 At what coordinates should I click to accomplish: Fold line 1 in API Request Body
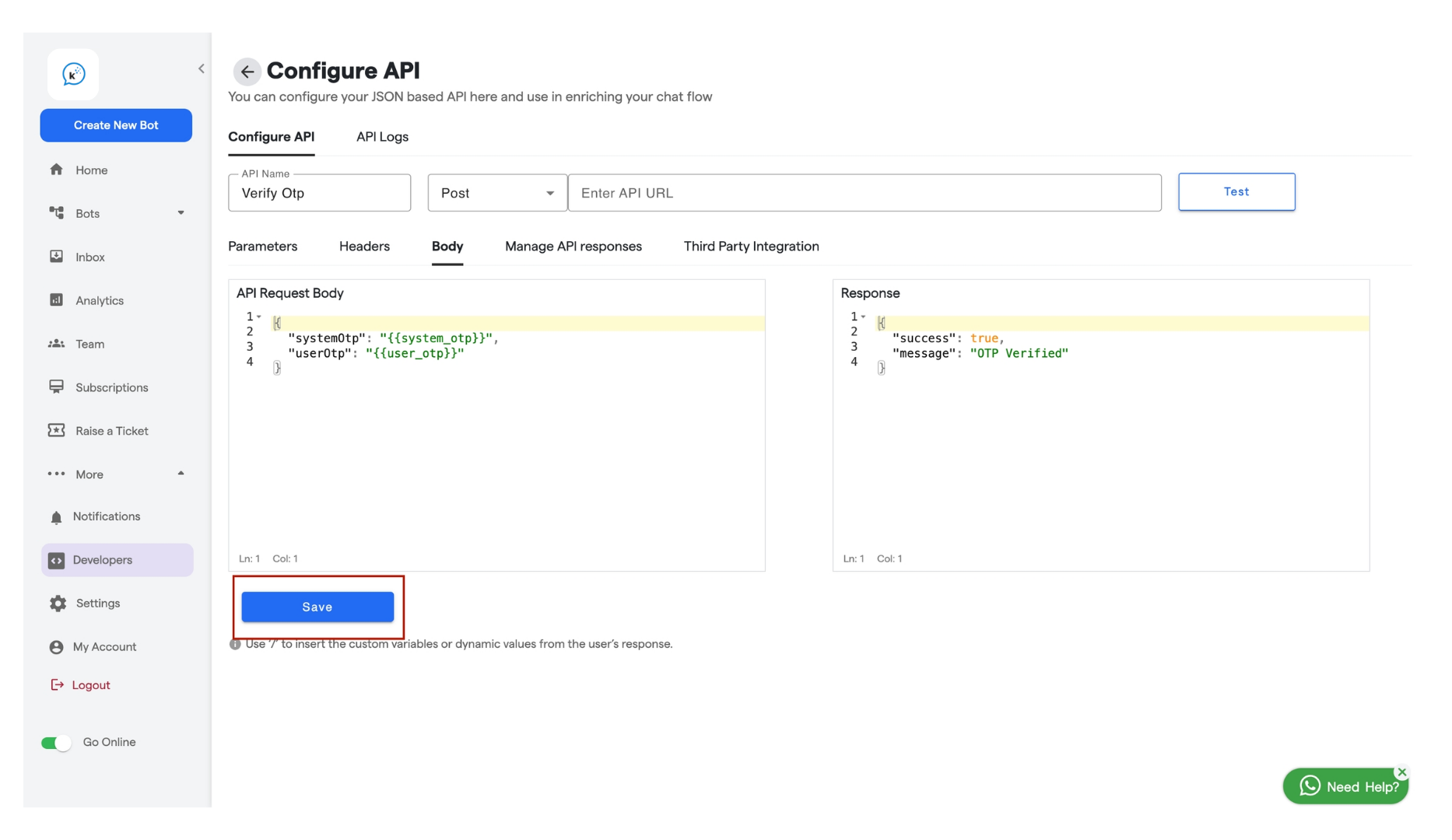(258, 317)
